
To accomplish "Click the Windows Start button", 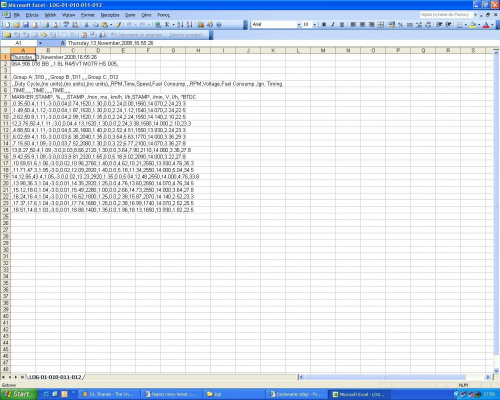I will (x=18, y=394).
